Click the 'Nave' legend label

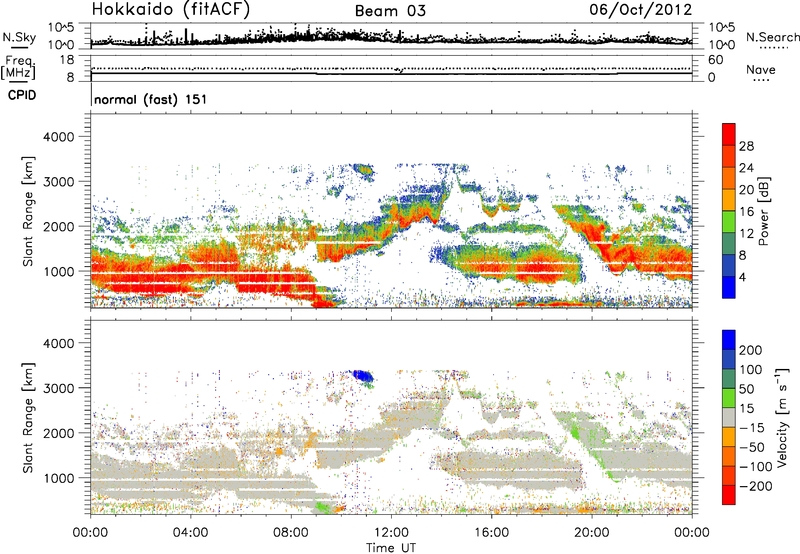(x=761, y=69)
